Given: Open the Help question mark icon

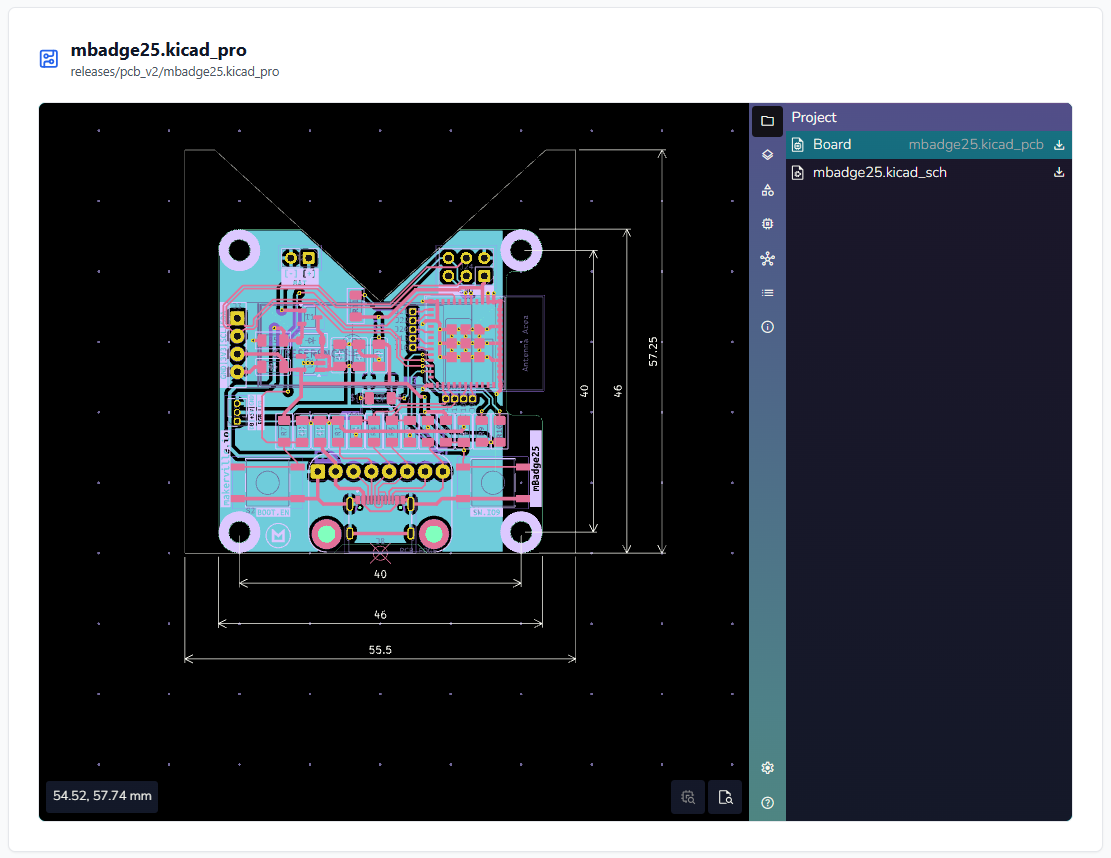Looking at the screenshot, I should click(767, 802).
